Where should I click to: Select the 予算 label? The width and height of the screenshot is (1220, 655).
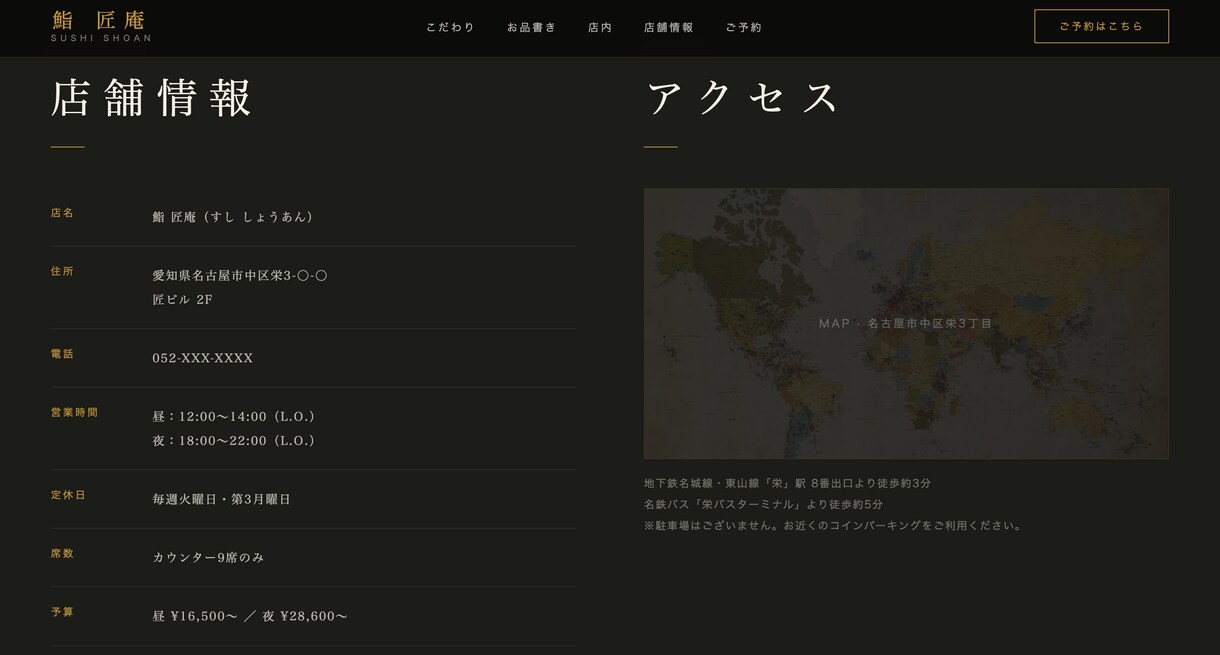coord(62,612)
